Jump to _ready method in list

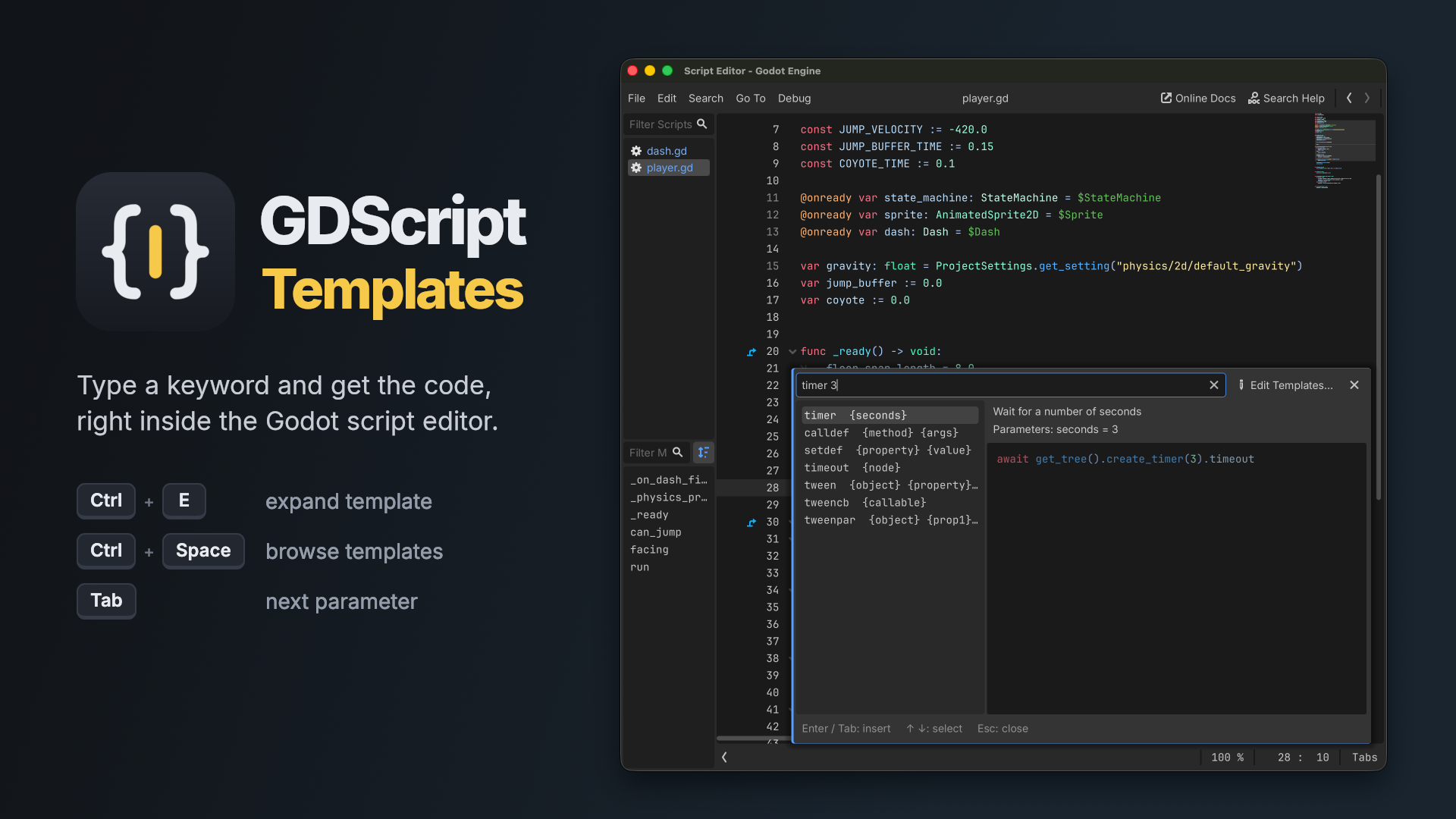[668, 515]
